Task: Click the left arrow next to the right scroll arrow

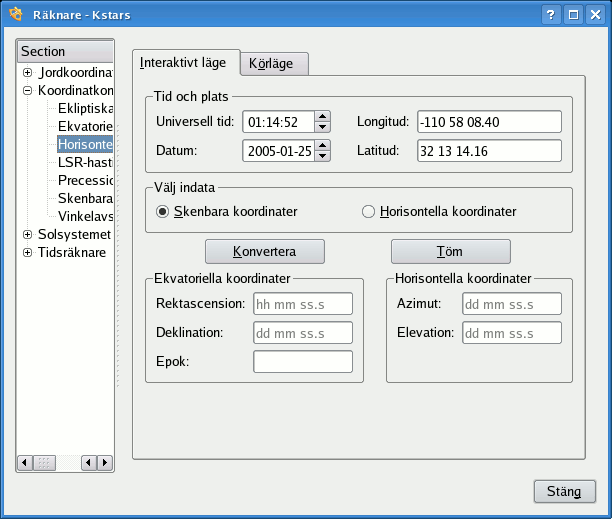Action: coord(89,463)
